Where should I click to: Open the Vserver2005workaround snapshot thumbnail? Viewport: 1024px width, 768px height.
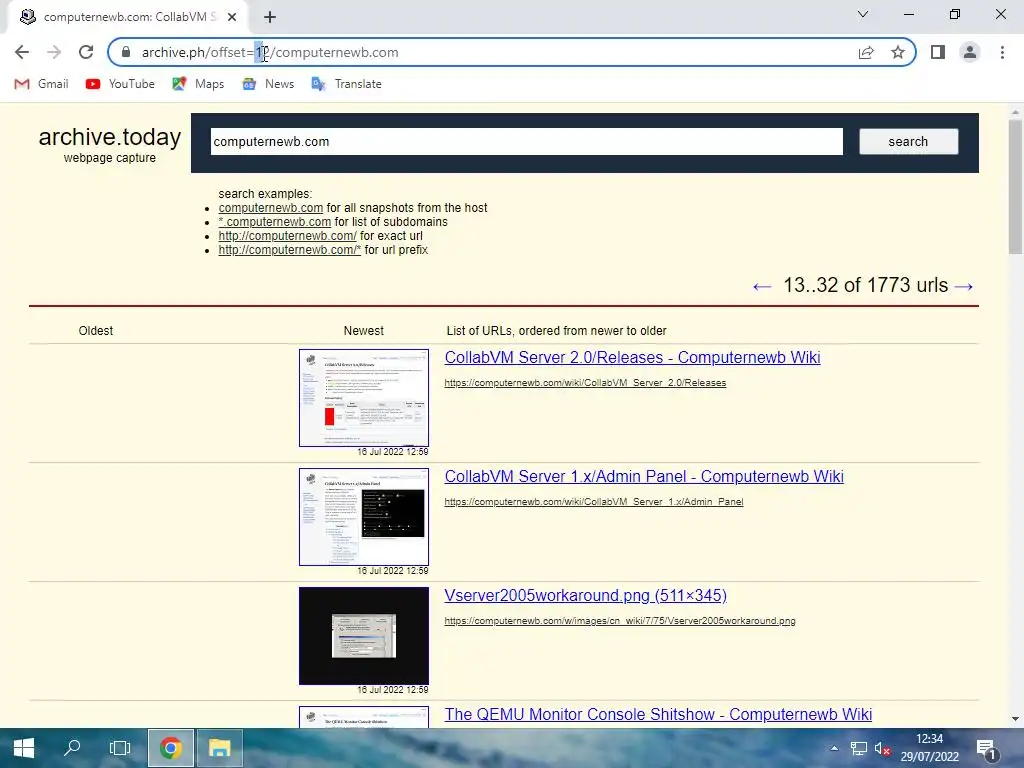pos(364,635)
